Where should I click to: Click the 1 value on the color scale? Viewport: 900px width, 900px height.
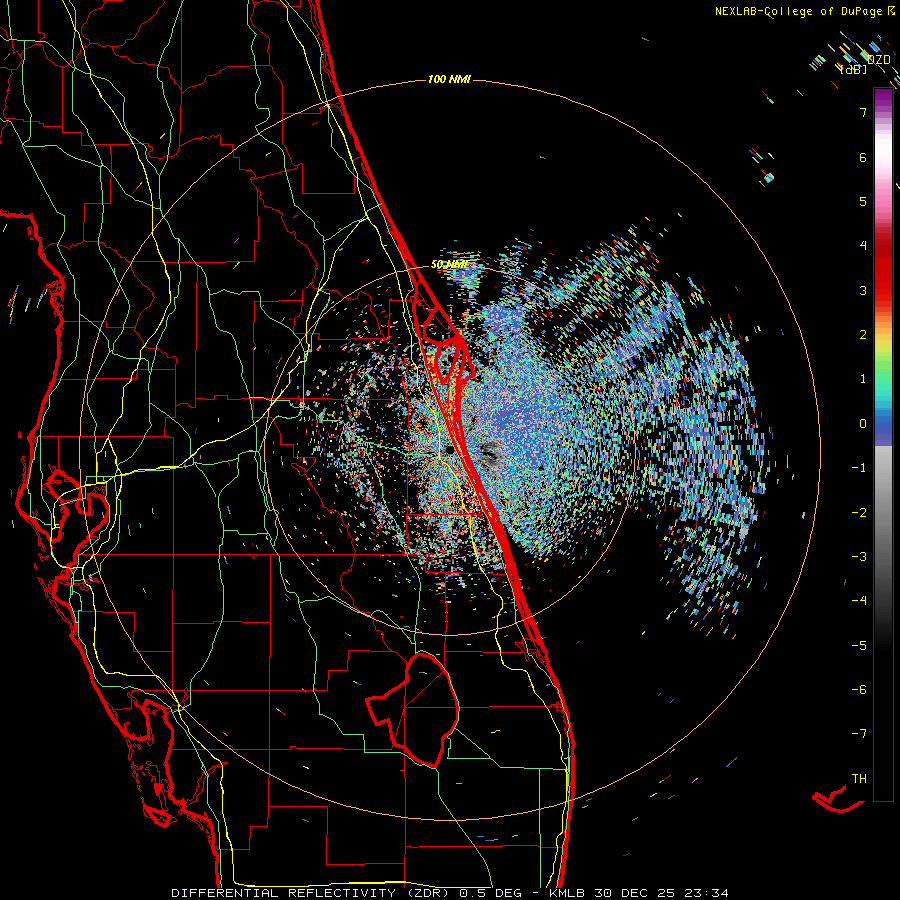coord(863,379)
